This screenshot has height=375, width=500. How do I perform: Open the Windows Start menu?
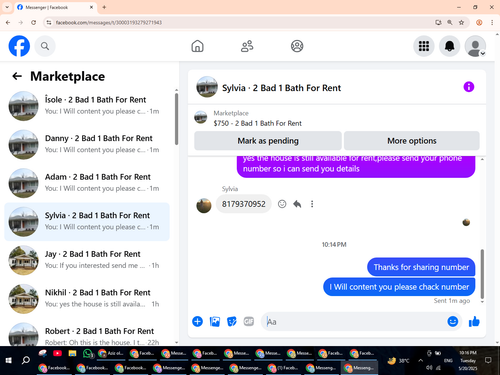9,360
